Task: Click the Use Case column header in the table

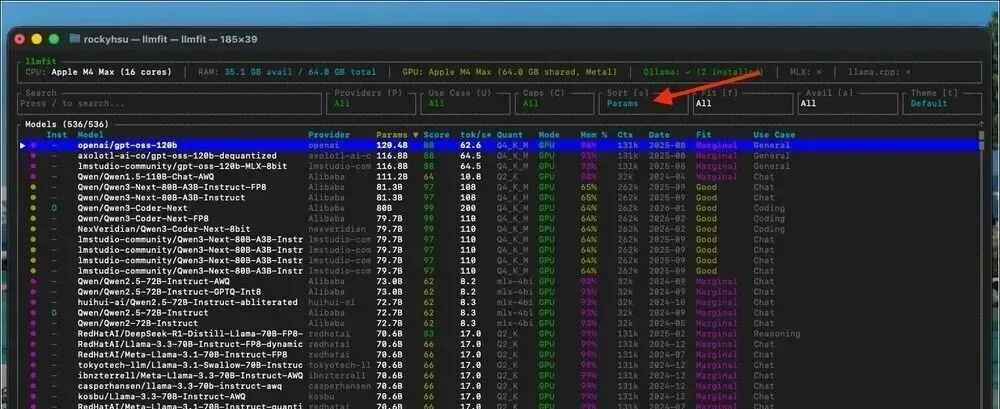Action: click(774, 135)
